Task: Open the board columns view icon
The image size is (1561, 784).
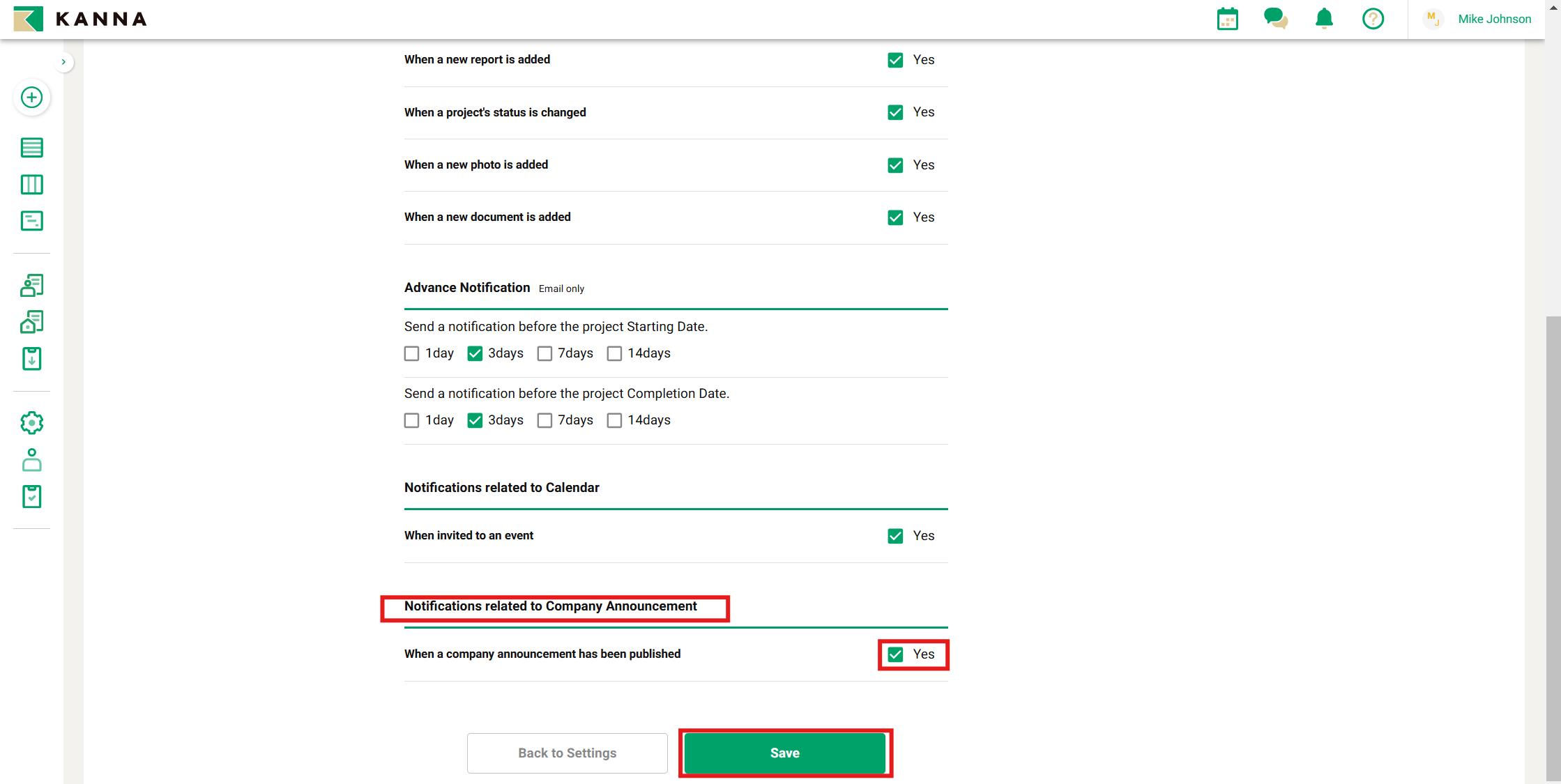Action: coord(31,185)
